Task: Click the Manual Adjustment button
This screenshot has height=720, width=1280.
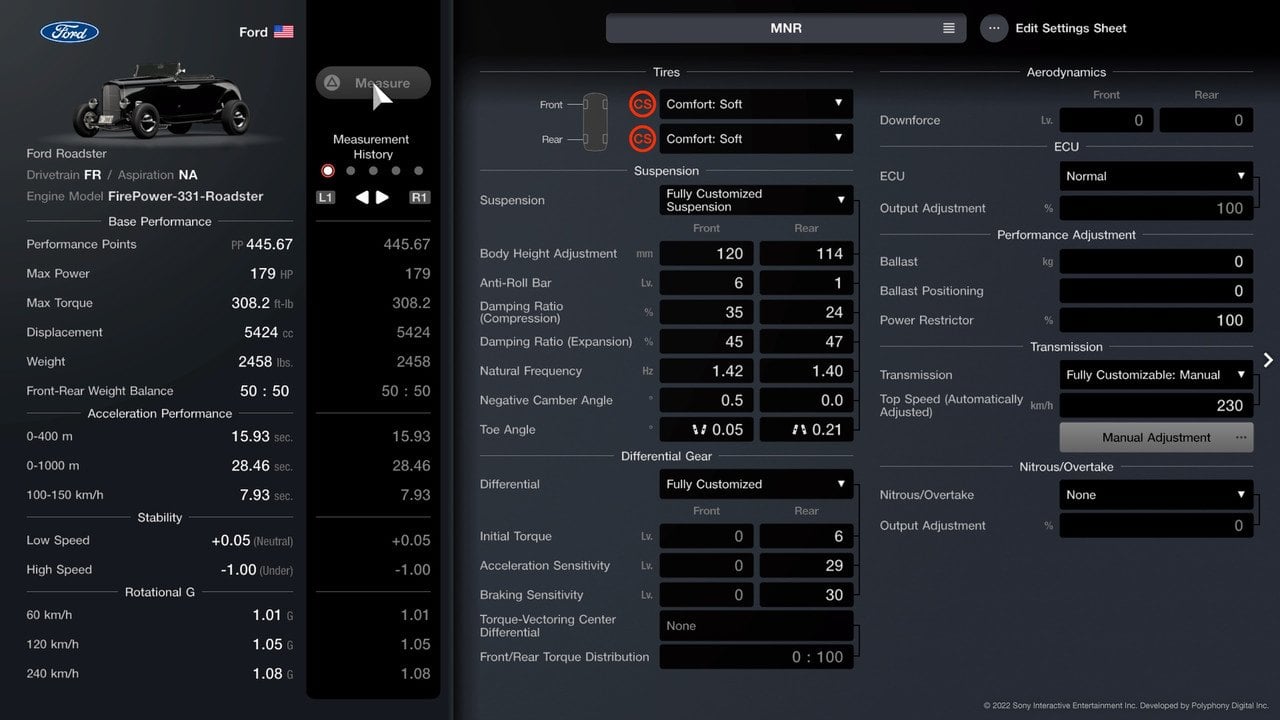Action: (x=1156, y=437)
